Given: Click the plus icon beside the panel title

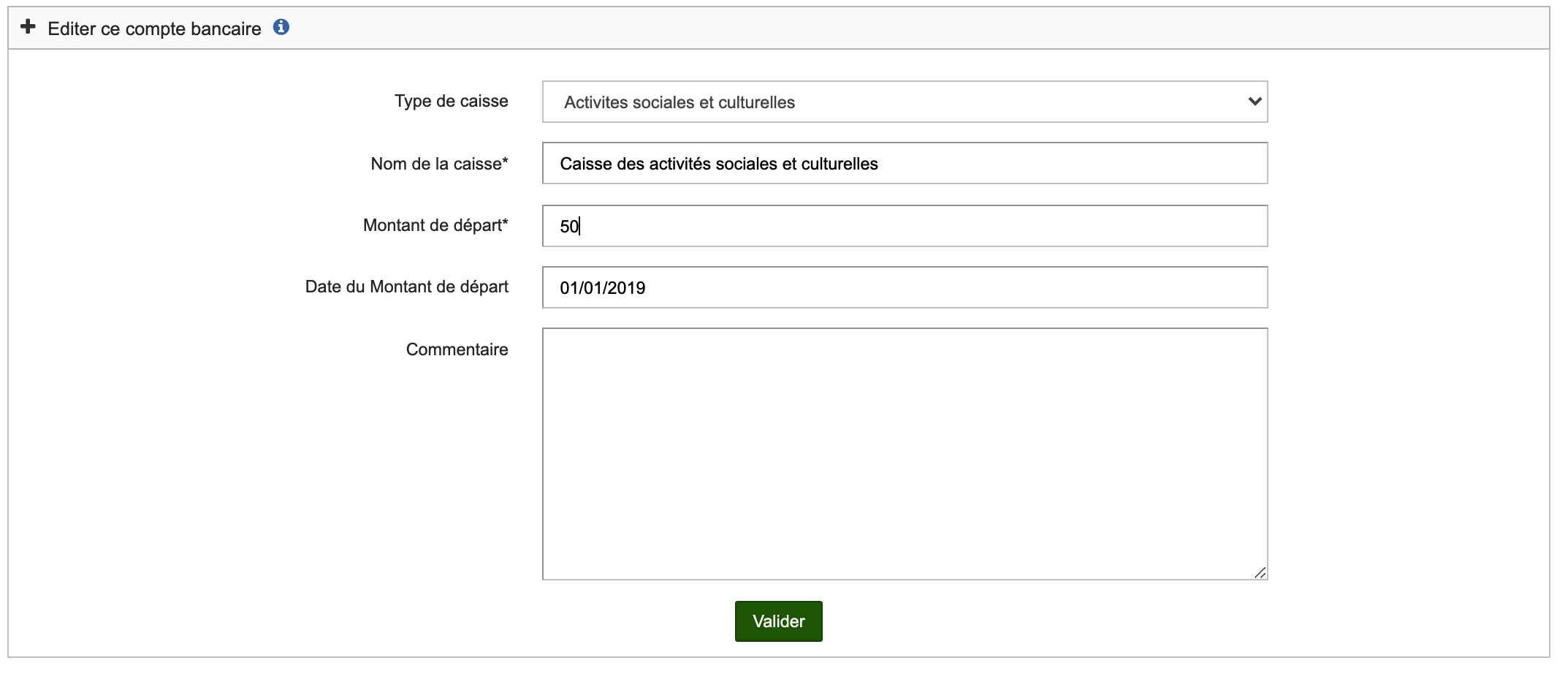Looking at the screenshot, I should (x=28, y=28).
